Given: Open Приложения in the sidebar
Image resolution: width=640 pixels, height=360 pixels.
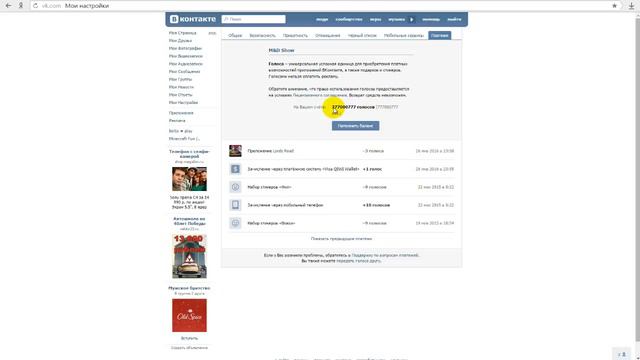Looking at the screenshot, I should (181, 113).
